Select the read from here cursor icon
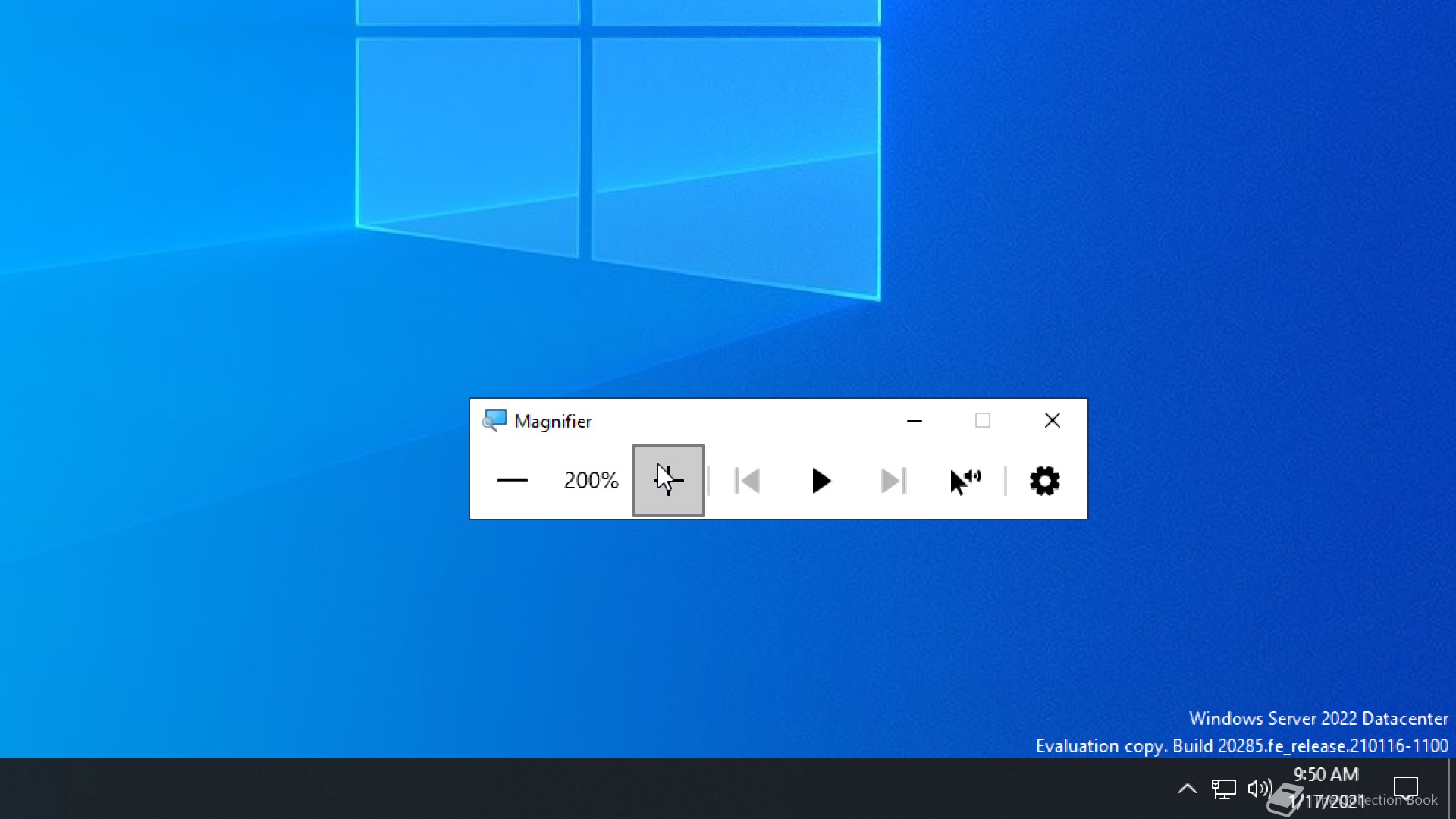 point(965,481)
